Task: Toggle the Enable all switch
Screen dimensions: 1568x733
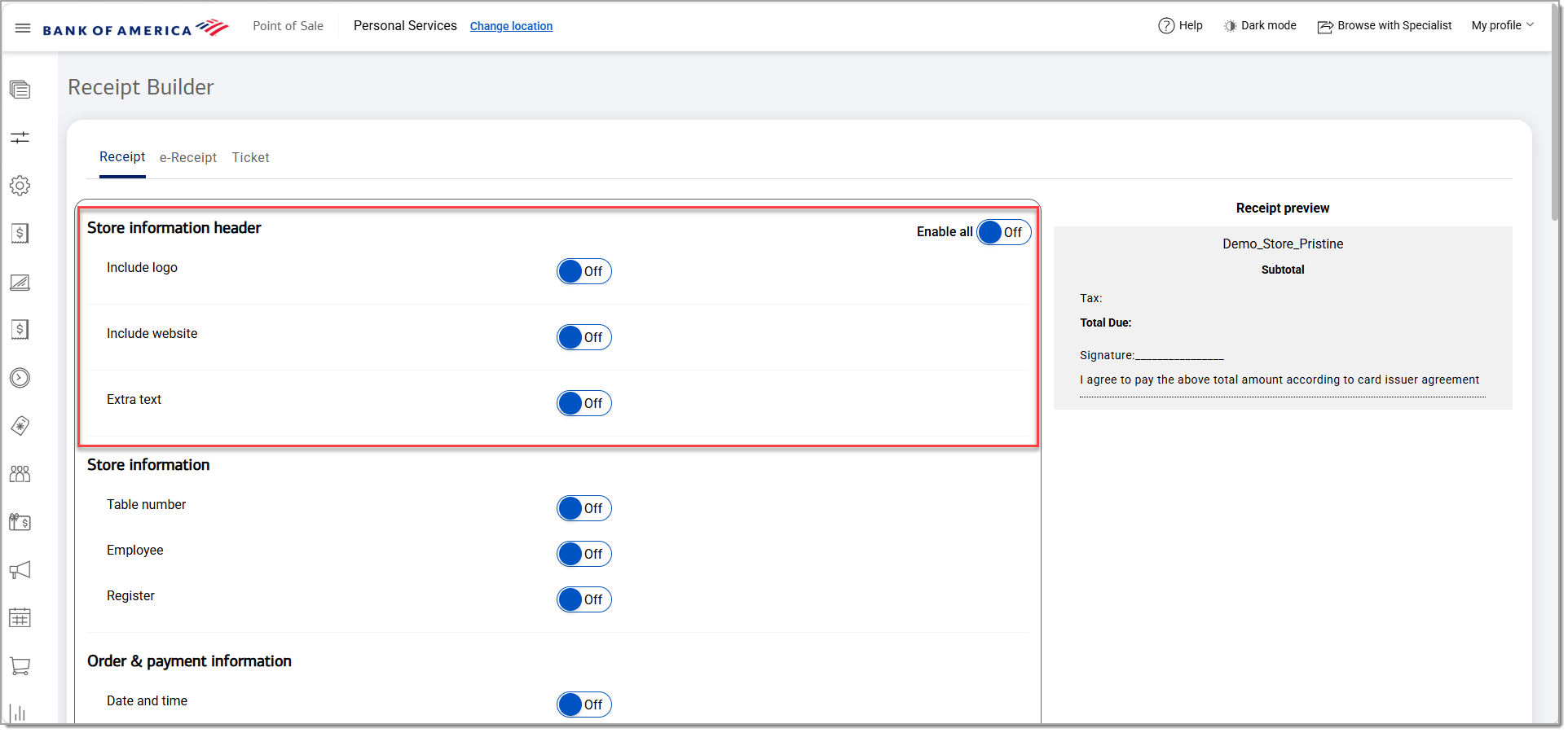Action: pyautogui.click(x=1004, y=232)
